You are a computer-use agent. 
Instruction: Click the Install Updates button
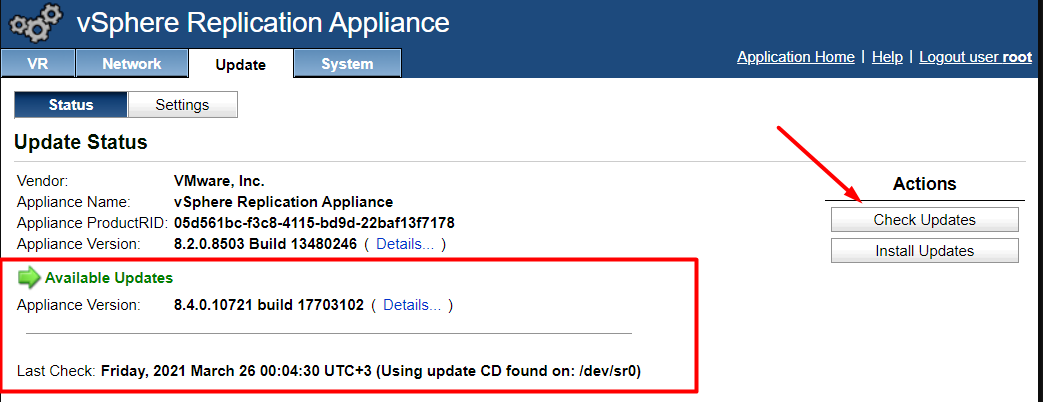[x=924, y=251]
